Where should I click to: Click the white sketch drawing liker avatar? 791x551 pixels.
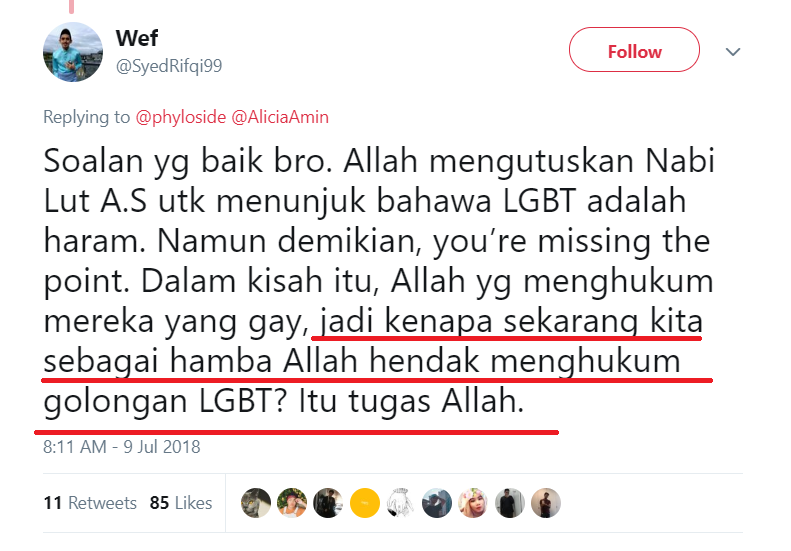tap(401, 503)
